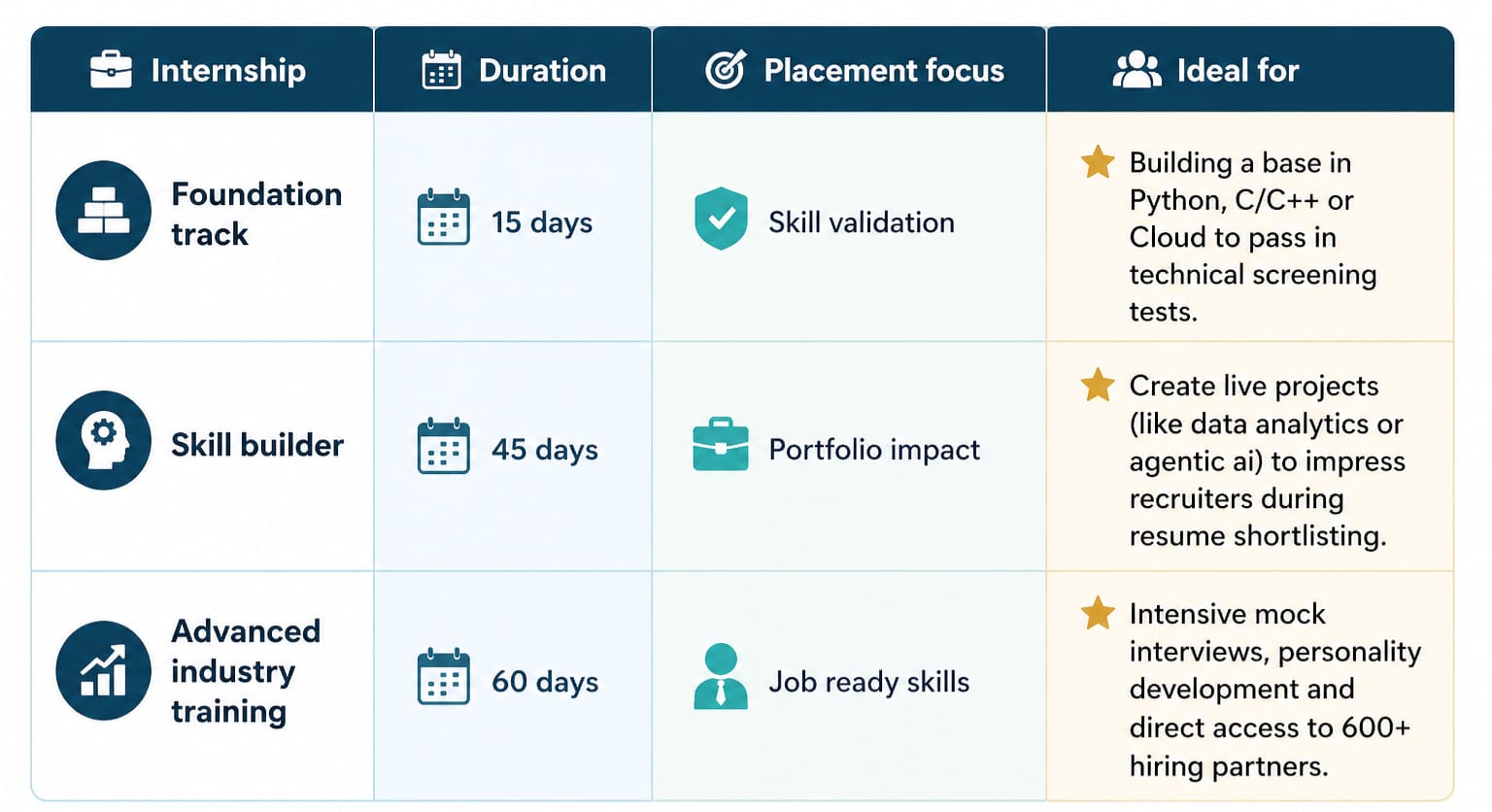Click the Foundation track label
Viewport: 1492px width, 812px height.
(256, 214)
